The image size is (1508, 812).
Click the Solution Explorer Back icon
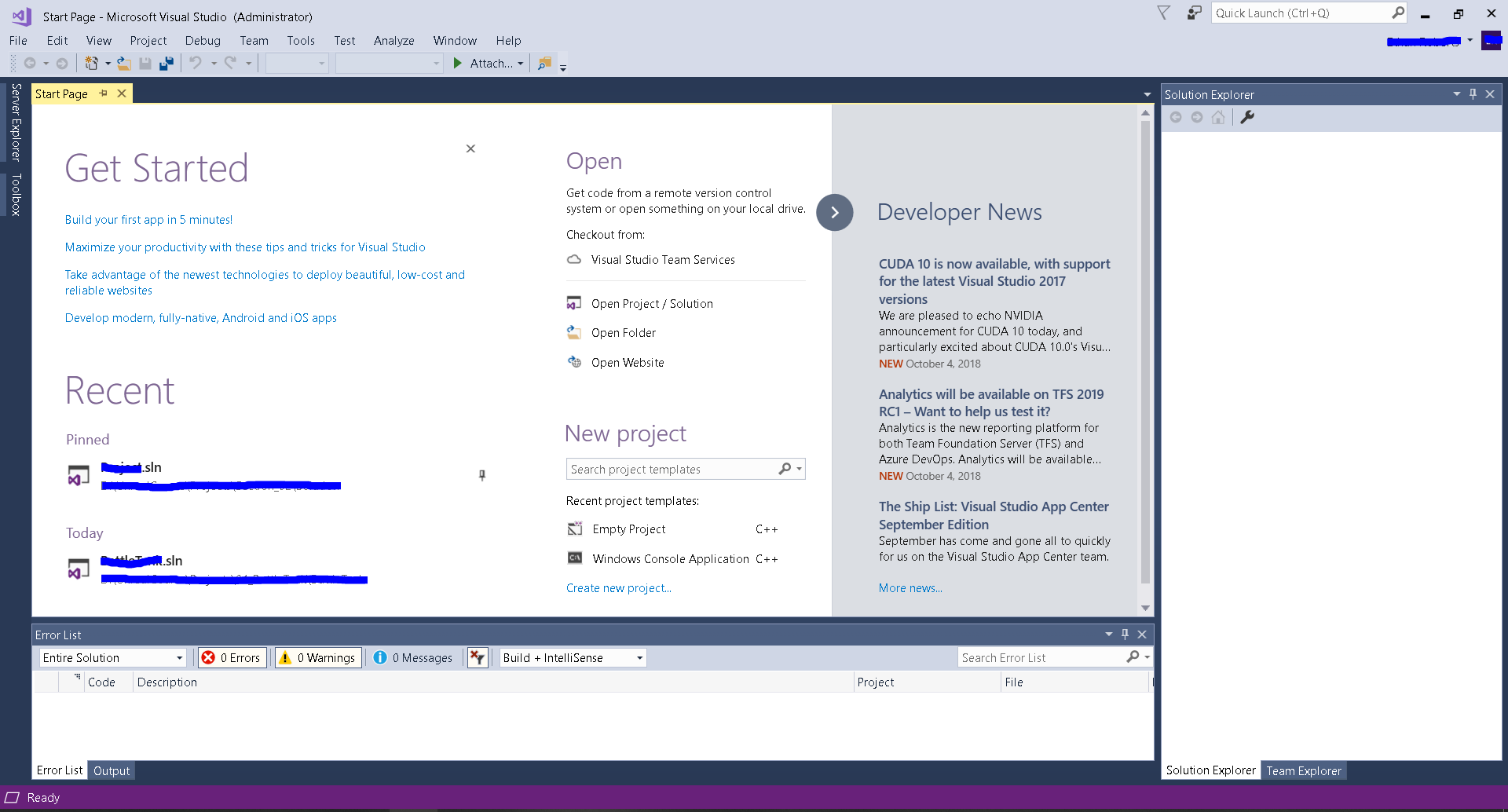coord(1176,118)
